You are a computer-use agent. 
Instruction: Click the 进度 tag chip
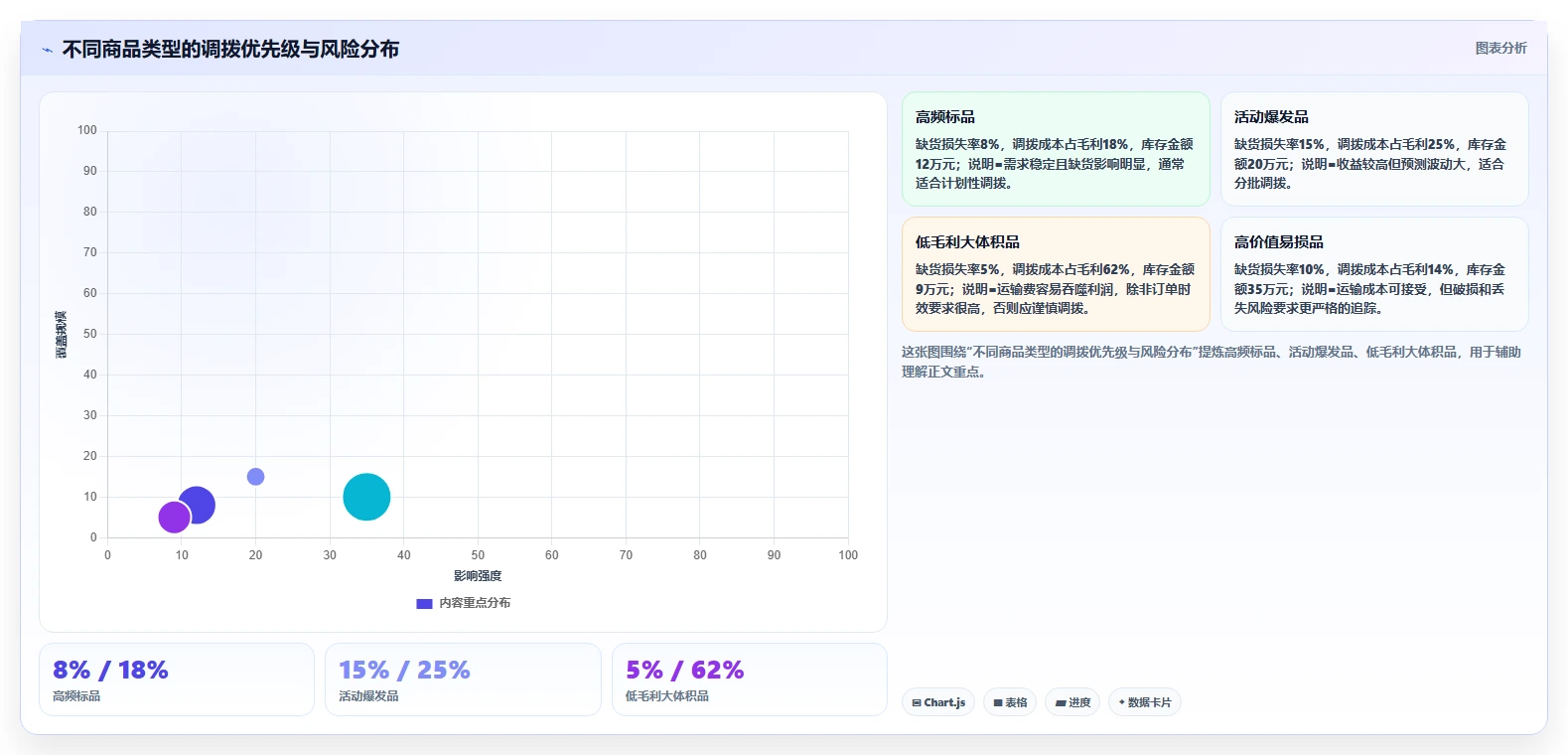1072,702
